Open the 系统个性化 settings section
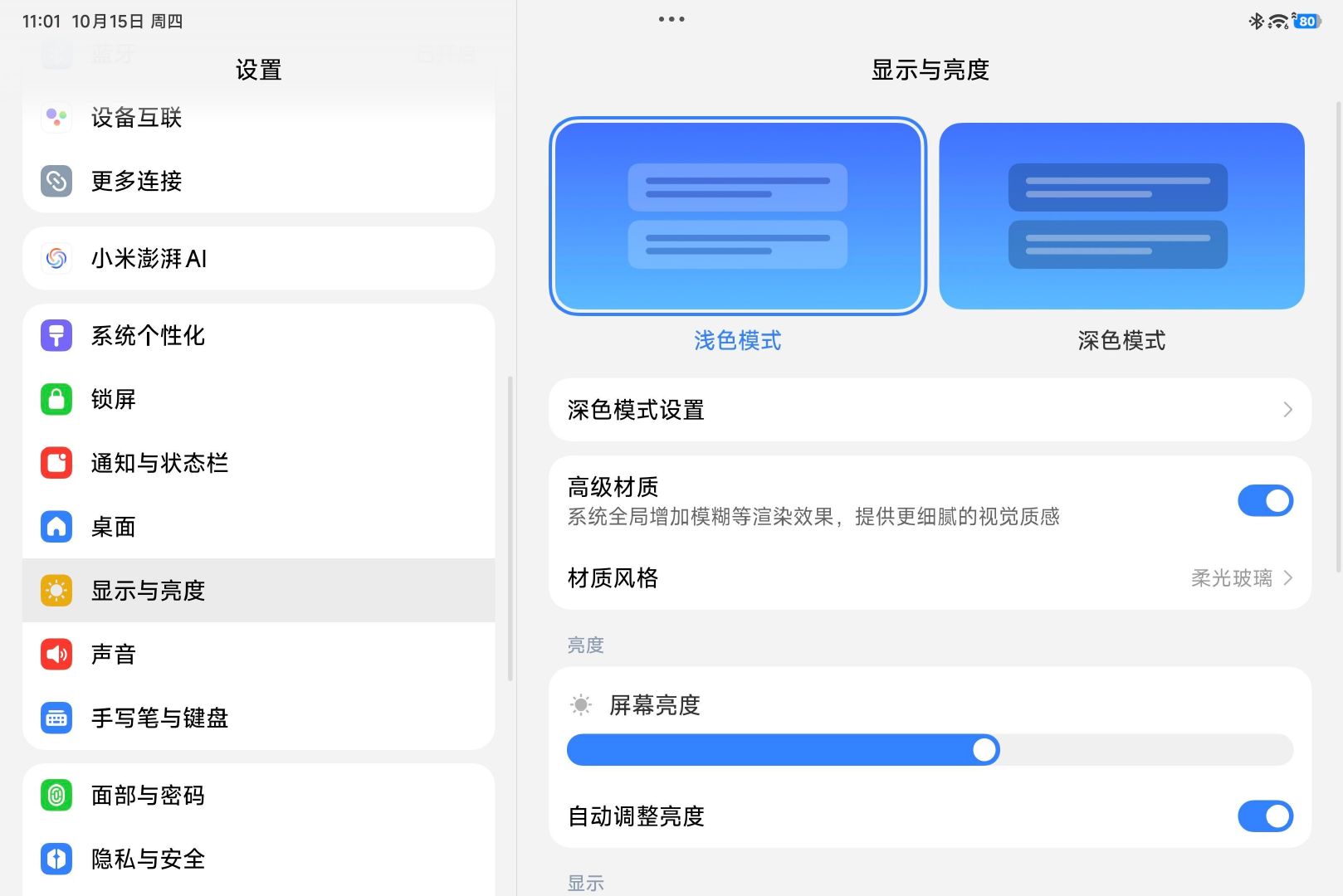Viewport: 1343px width, 896px height. coord(259,335)
